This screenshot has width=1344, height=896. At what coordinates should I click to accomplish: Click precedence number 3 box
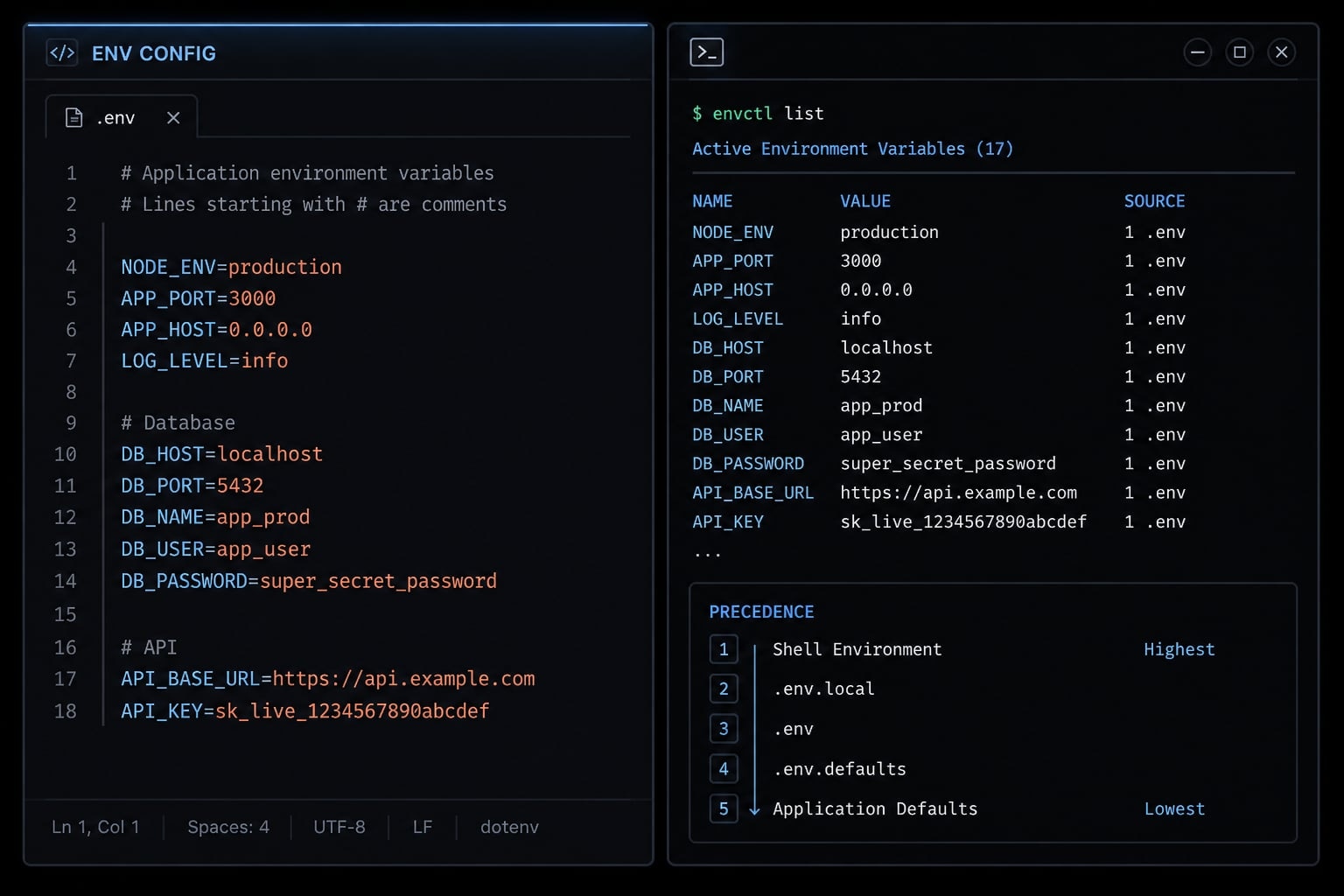[x=724, y=729]
